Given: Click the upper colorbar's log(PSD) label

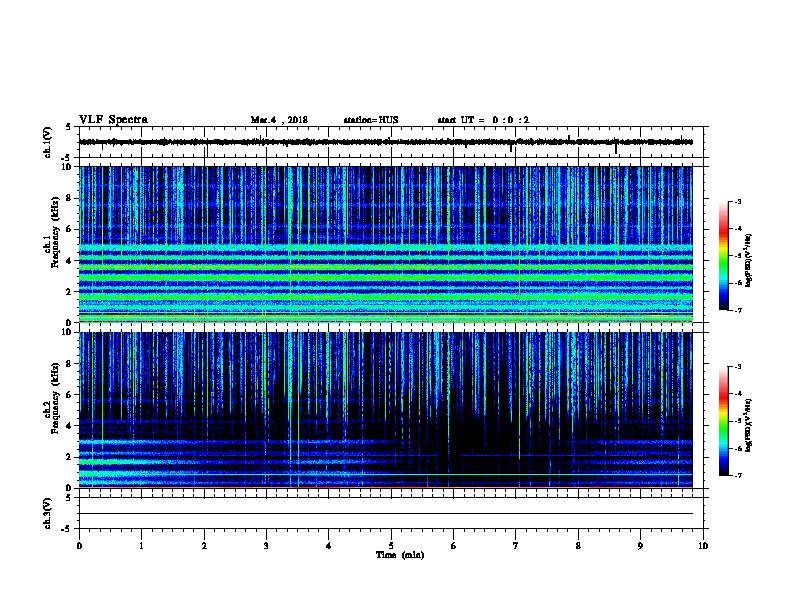Looking at the screenshot, I should click(749, 260).
